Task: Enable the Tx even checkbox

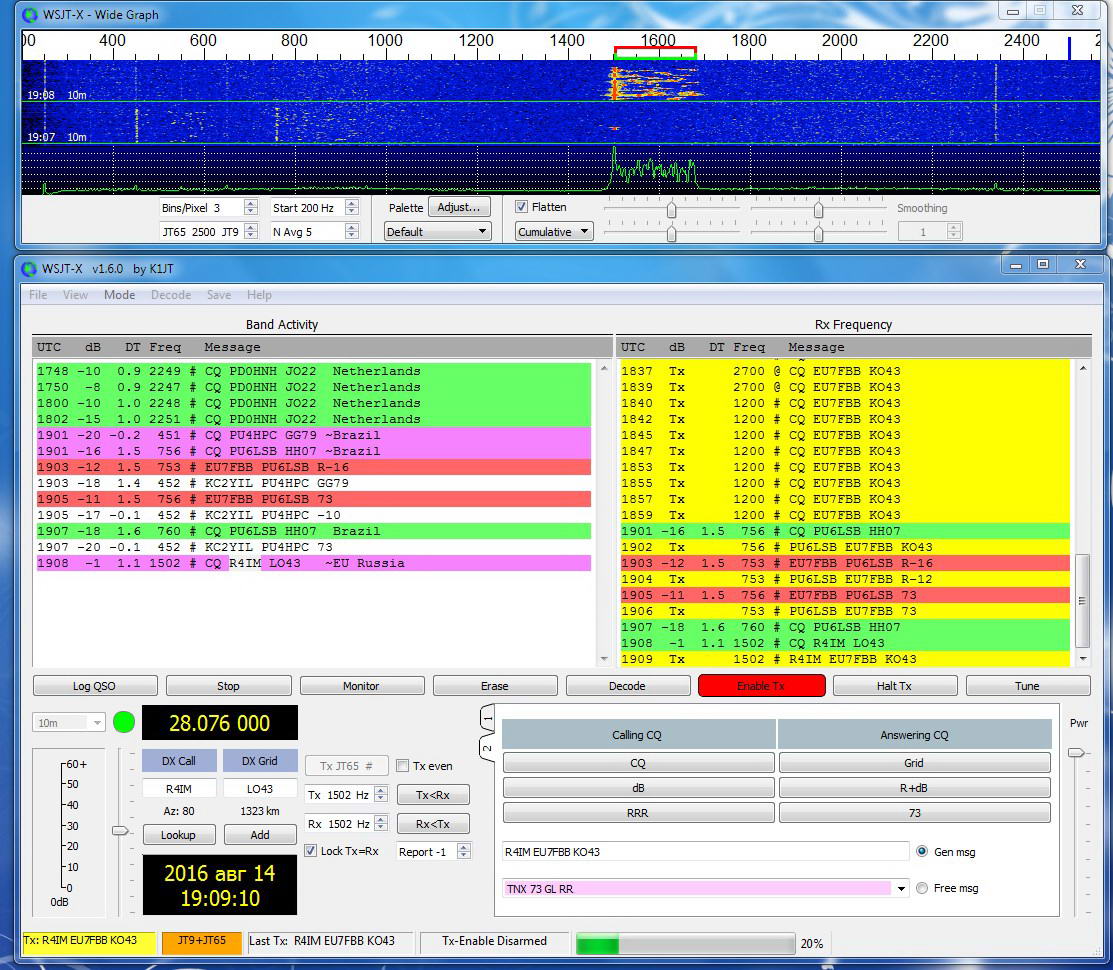Action: (x=402, y=766)
